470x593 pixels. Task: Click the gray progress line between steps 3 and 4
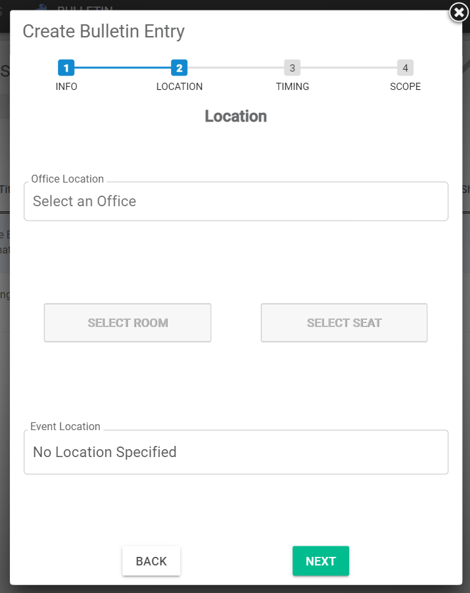(349, 68)
